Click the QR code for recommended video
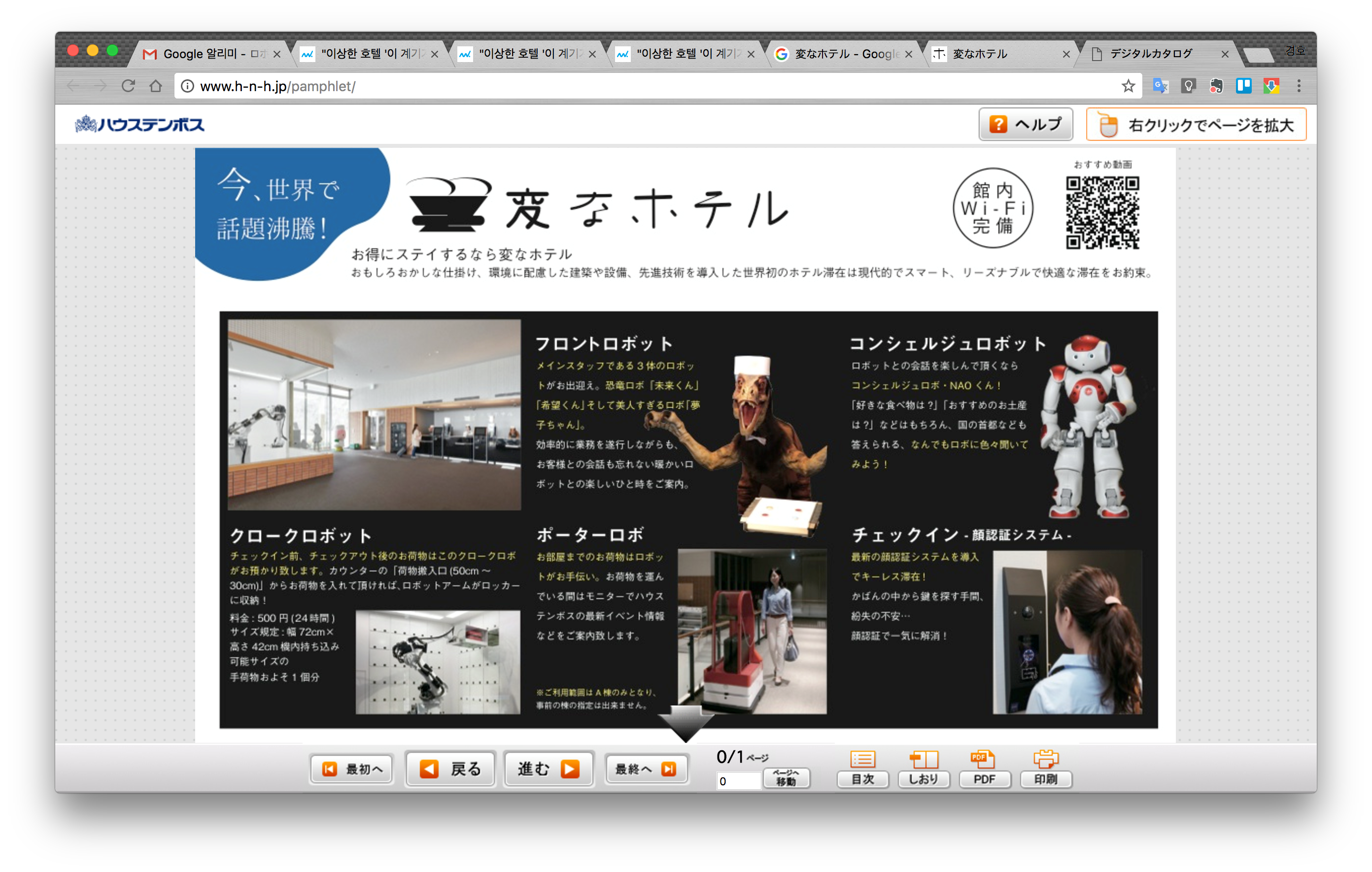 tap(1102, 212)
